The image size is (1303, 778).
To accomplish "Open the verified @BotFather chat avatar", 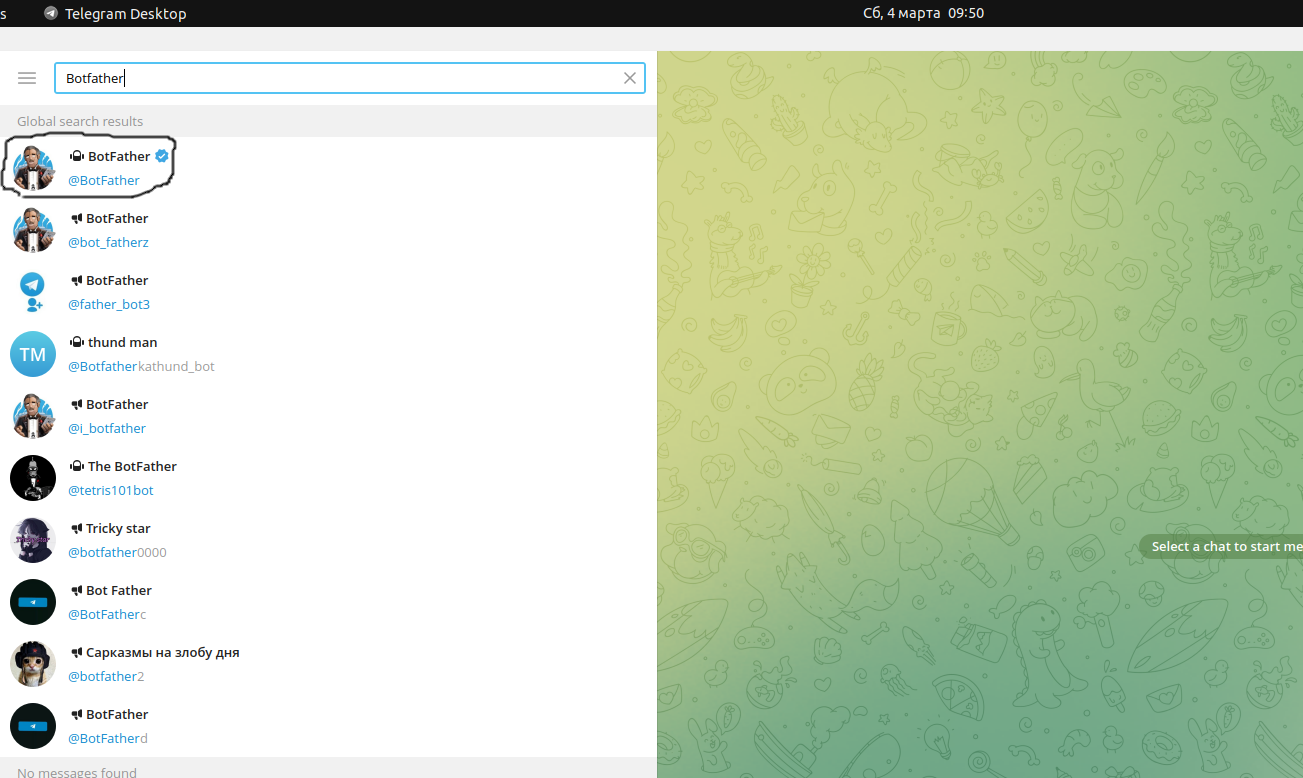I will [x=33, y=168].
